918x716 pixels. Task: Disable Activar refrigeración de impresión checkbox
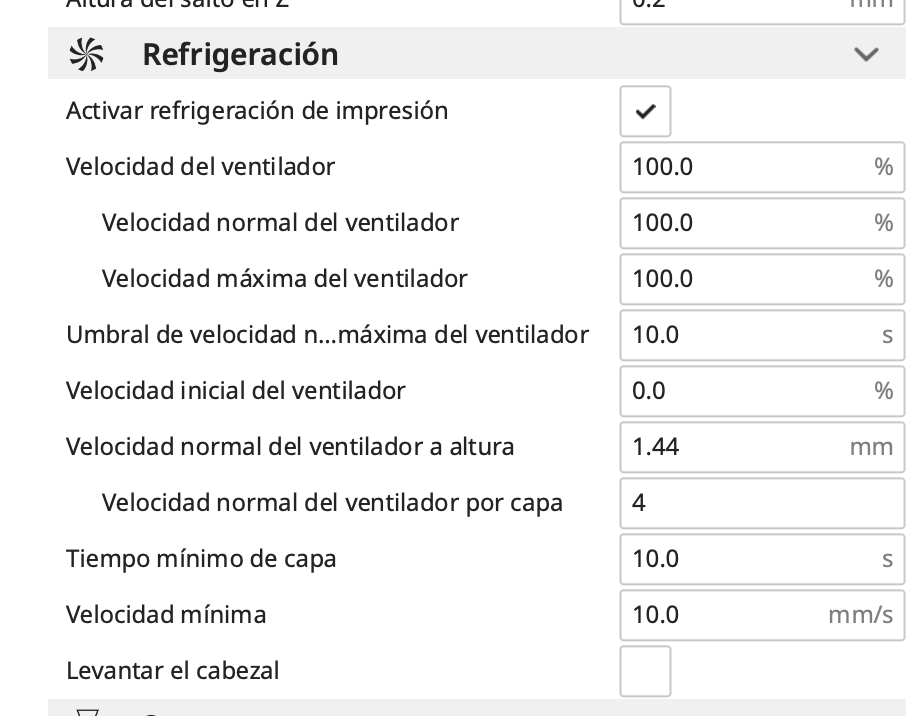[645, 111]
